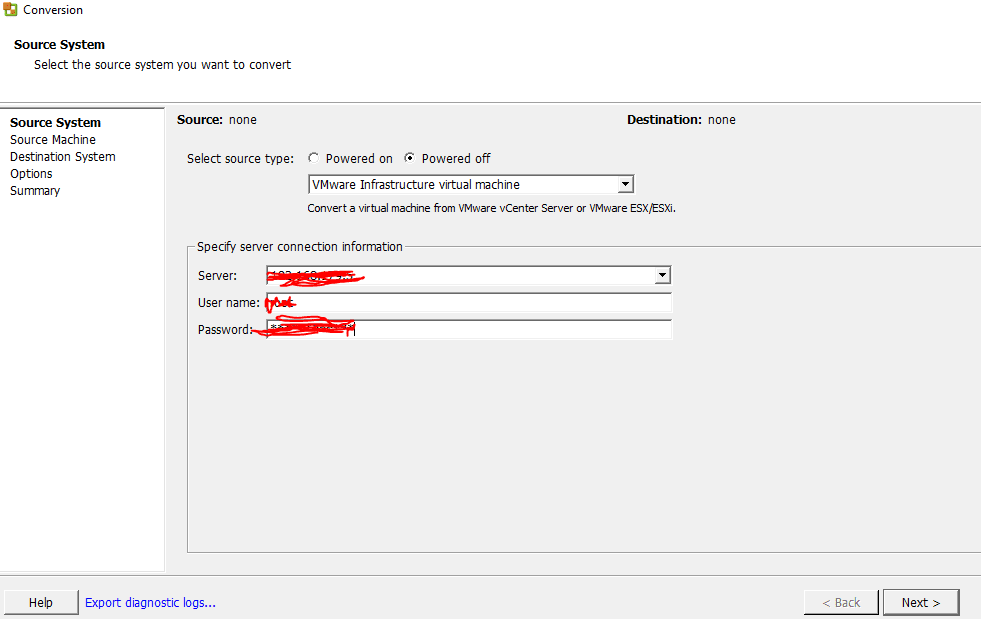Go to Summary step
Screen dimensions: 981x619
35,190
